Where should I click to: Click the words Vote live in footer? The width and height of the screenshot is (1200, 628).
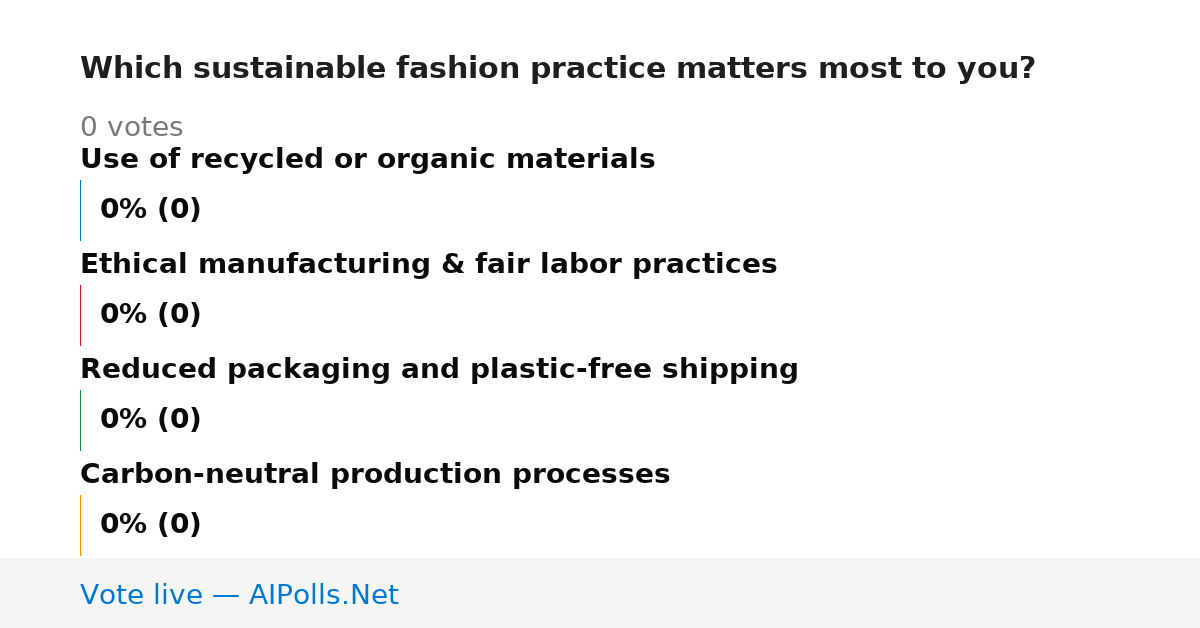[141, 595]
